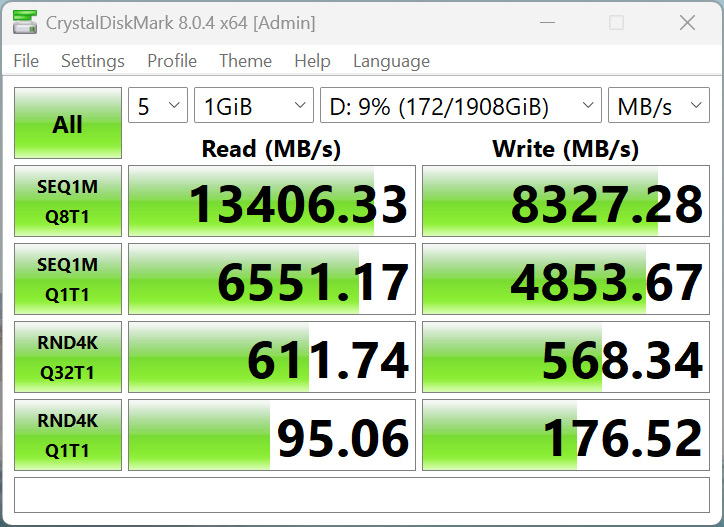The image size is (724, 527).
Task: Open the Theme menu
Action: tap(245, 61)
